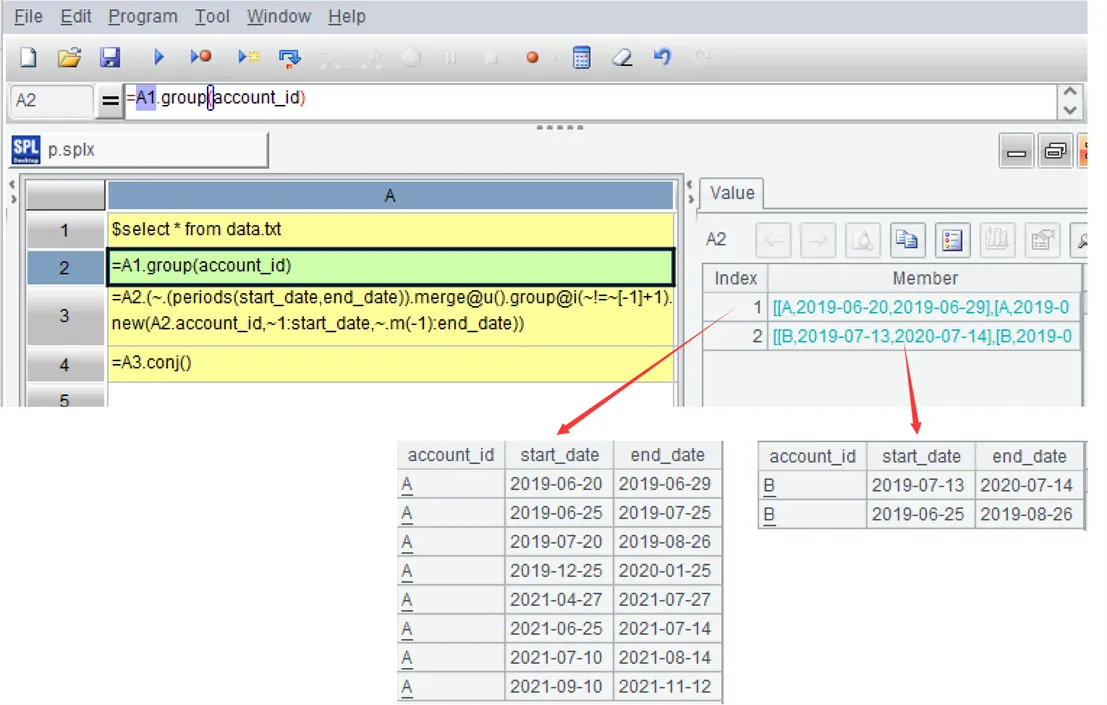Click the Member column header
The height and width of the screenshot is (705, 1107).
[x=925, y=278]
